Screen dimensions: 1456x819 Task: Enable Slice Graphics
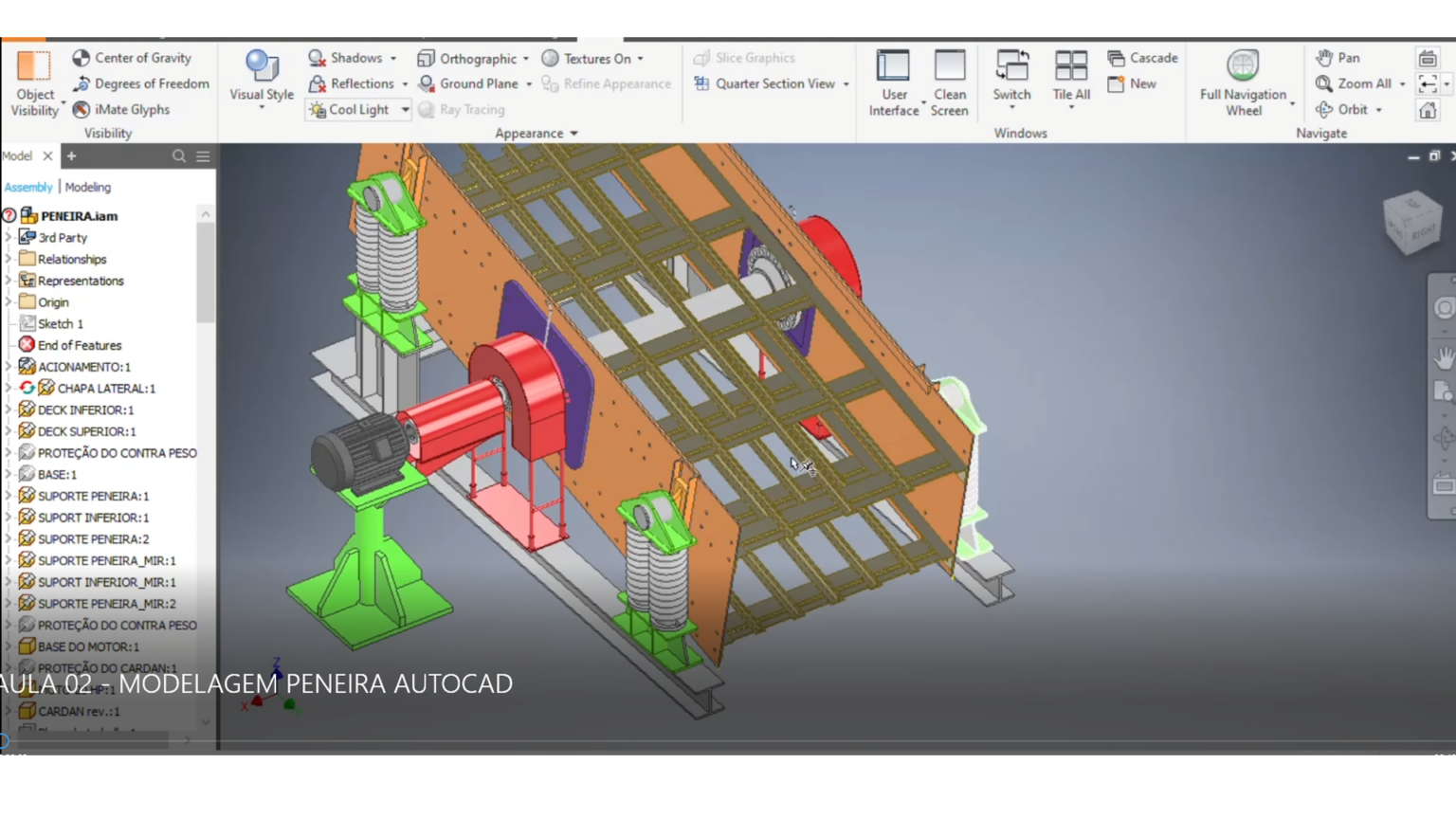[747, 58]
